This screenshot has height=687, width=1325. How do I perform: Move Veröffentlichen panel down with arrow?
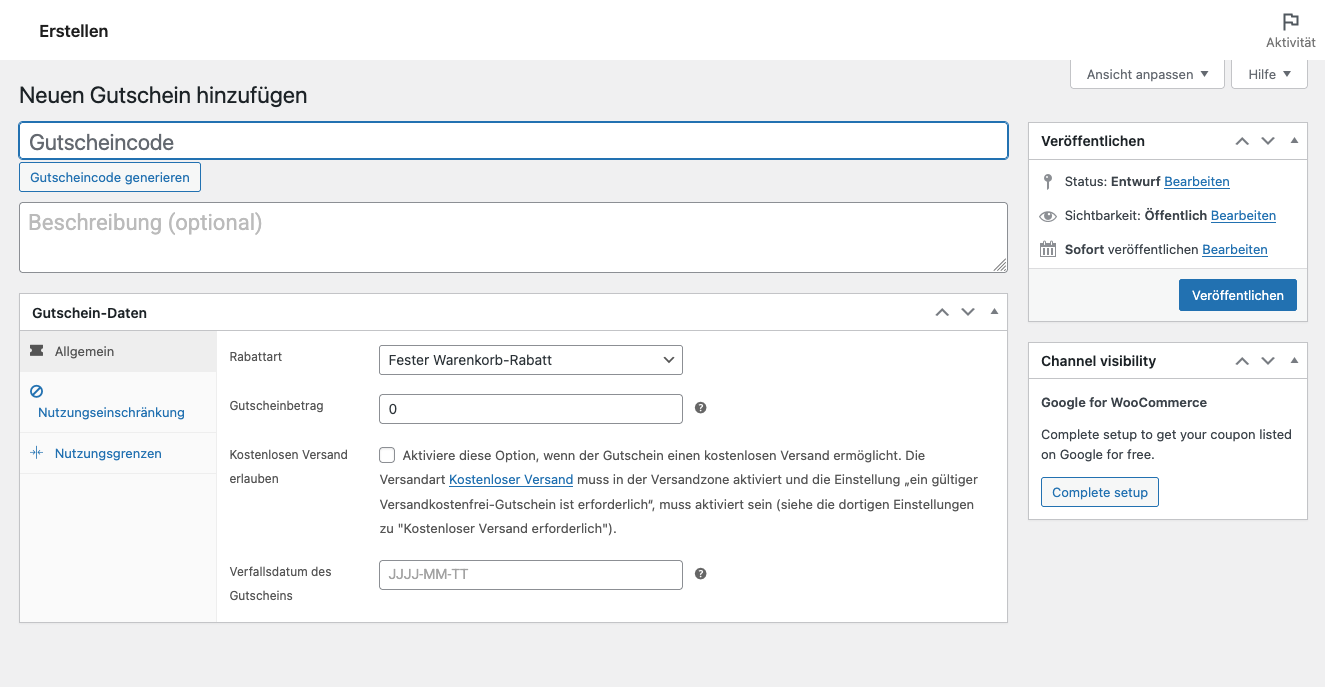(1268, 141)
